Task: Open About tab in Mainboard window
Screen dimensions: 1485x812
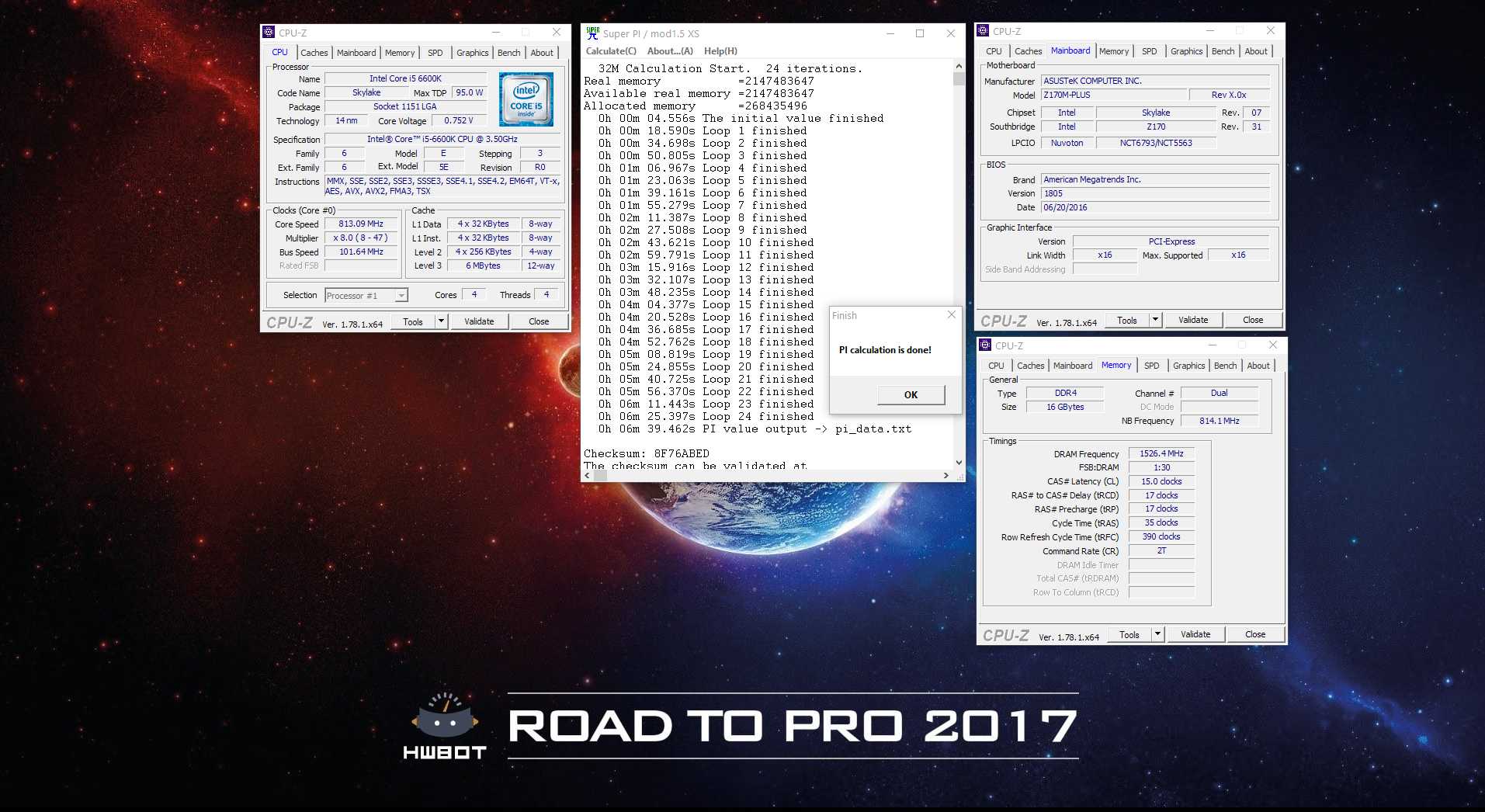Action: point(1256,51)
